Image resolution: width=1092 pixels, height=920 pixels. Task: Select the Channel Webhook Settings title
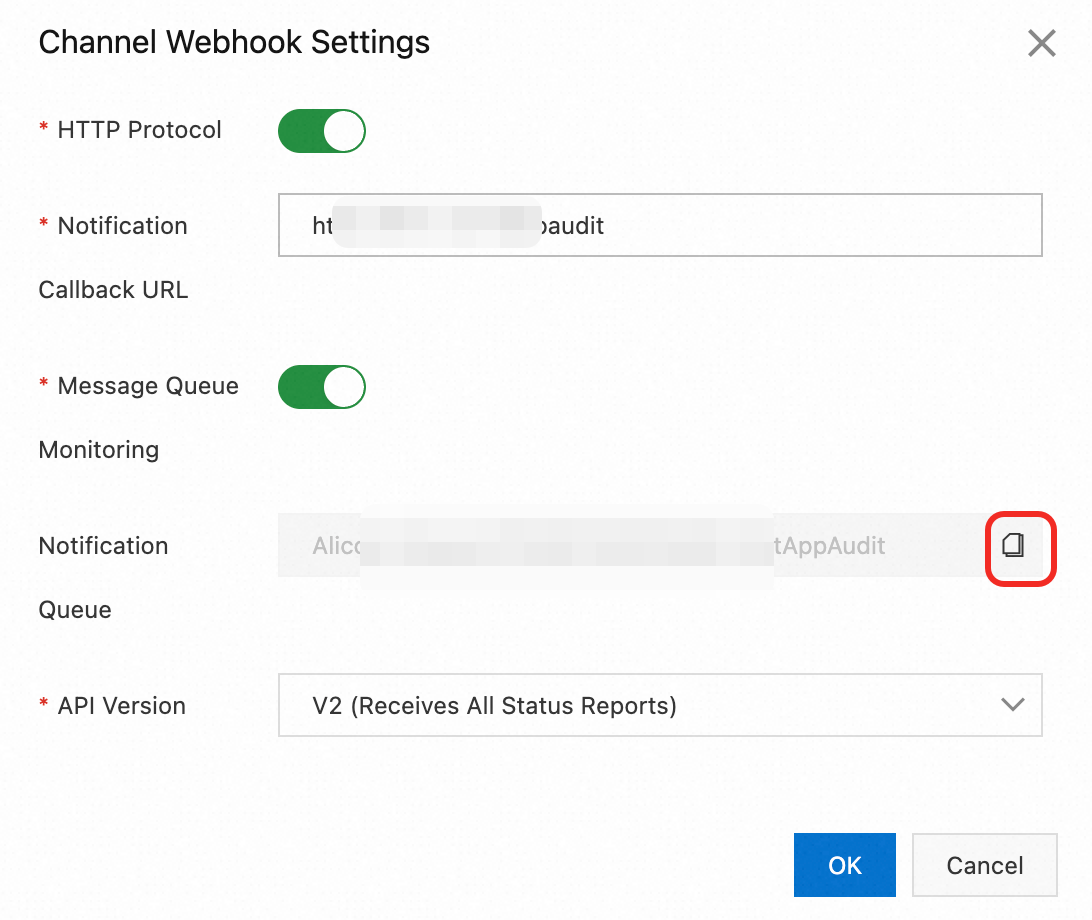pyautogui.click(x=233, y=42)
